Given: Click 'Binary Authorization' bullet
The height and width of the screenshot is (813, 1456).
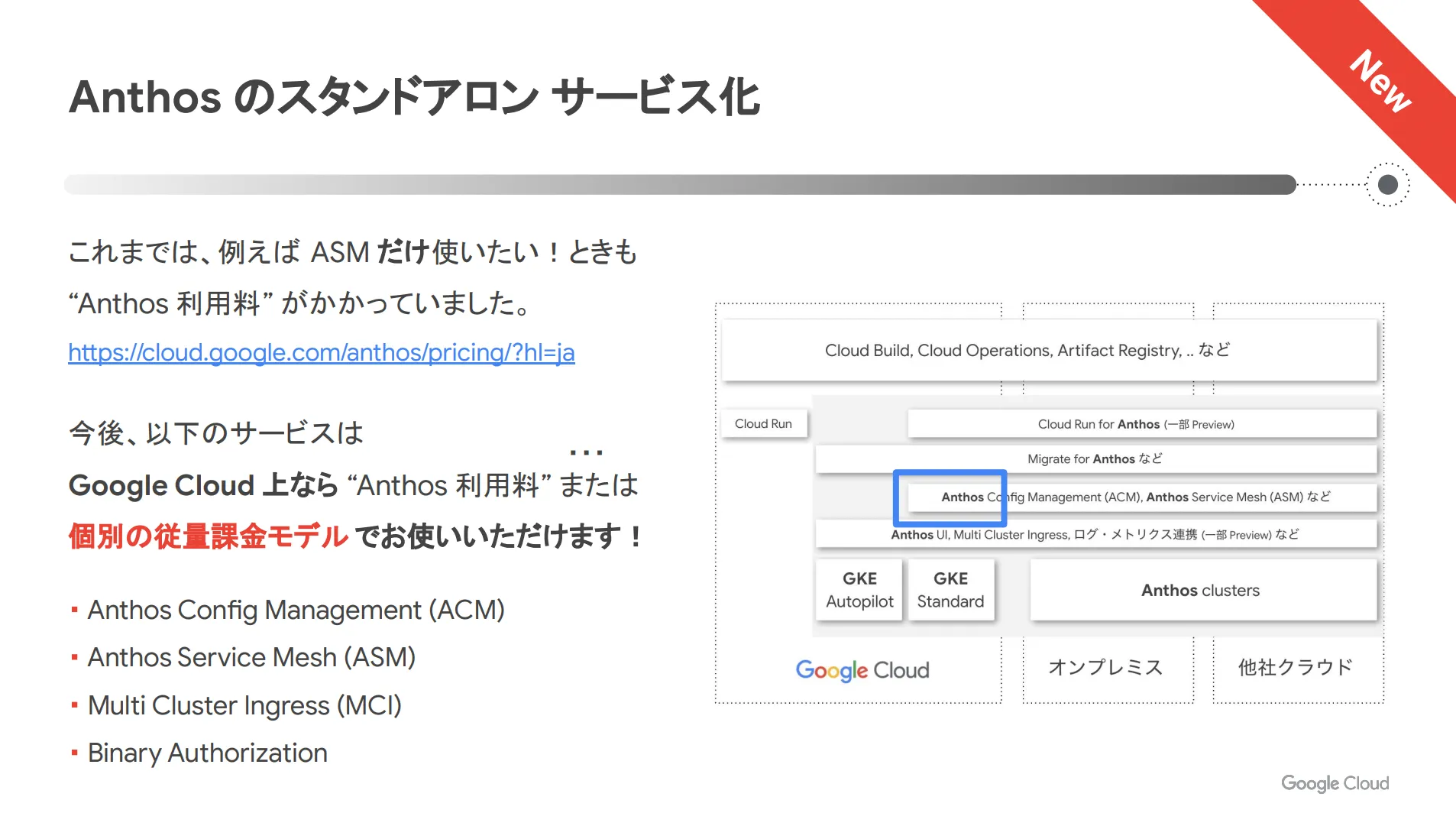Looking at the screenshot, I should (207, 753).
